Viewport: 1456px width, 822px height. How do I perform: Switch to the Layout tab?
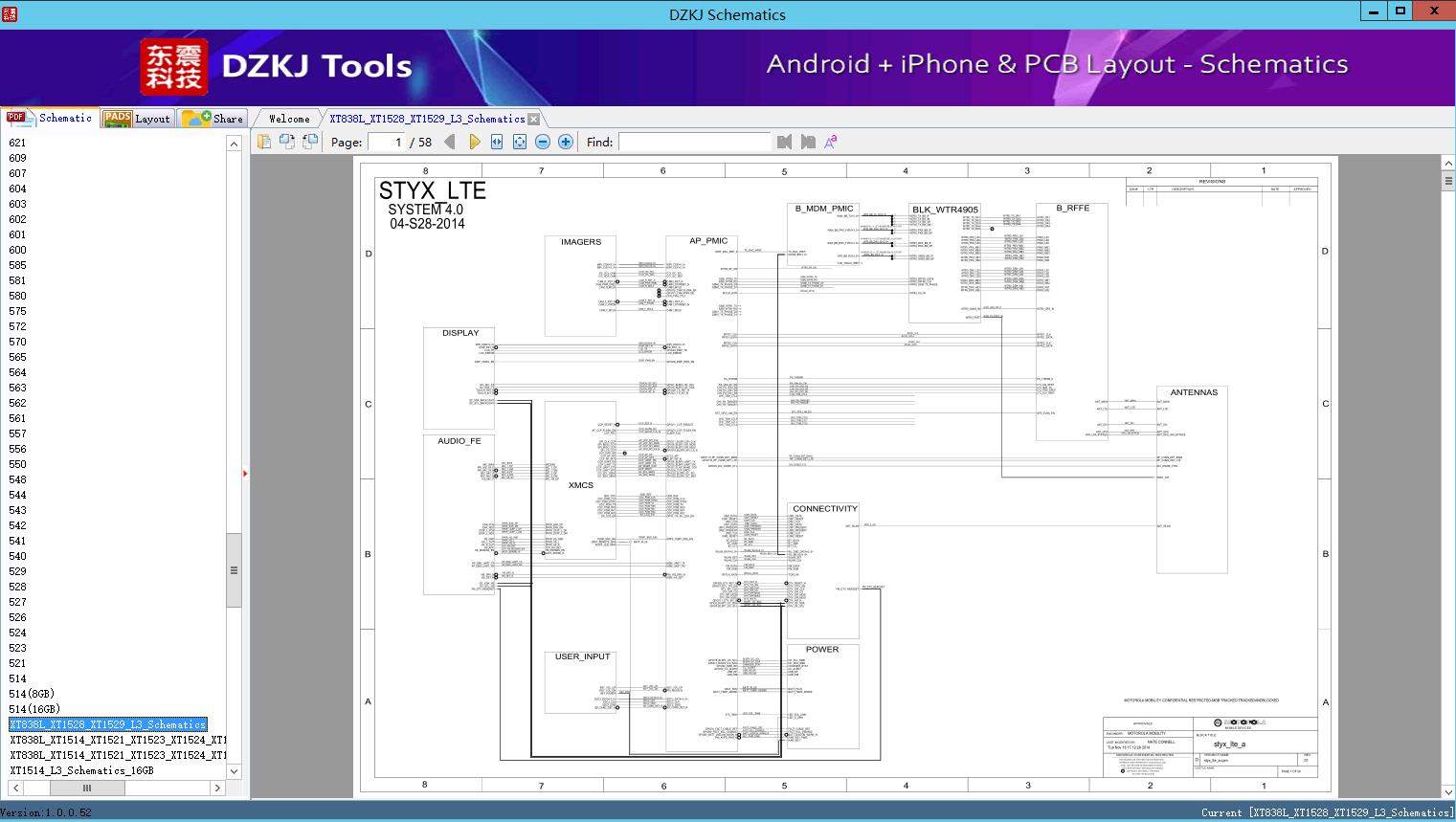click(137, 119)
